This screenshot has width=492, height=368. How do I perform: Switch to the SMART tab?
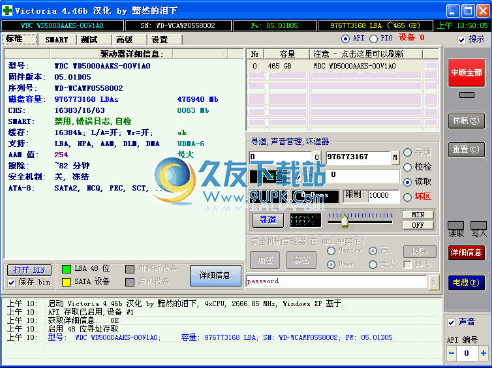[x=57, y=40]
